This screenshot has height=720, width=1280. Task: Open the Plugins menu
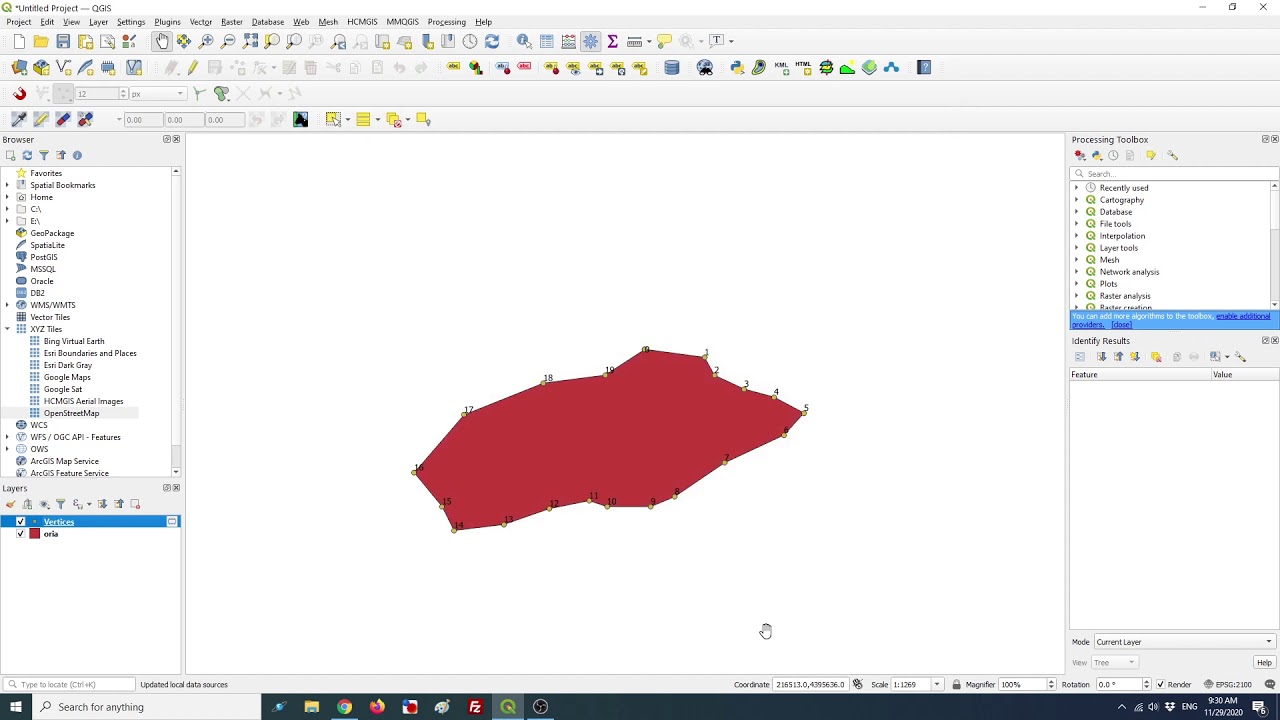tap(167, 22)
